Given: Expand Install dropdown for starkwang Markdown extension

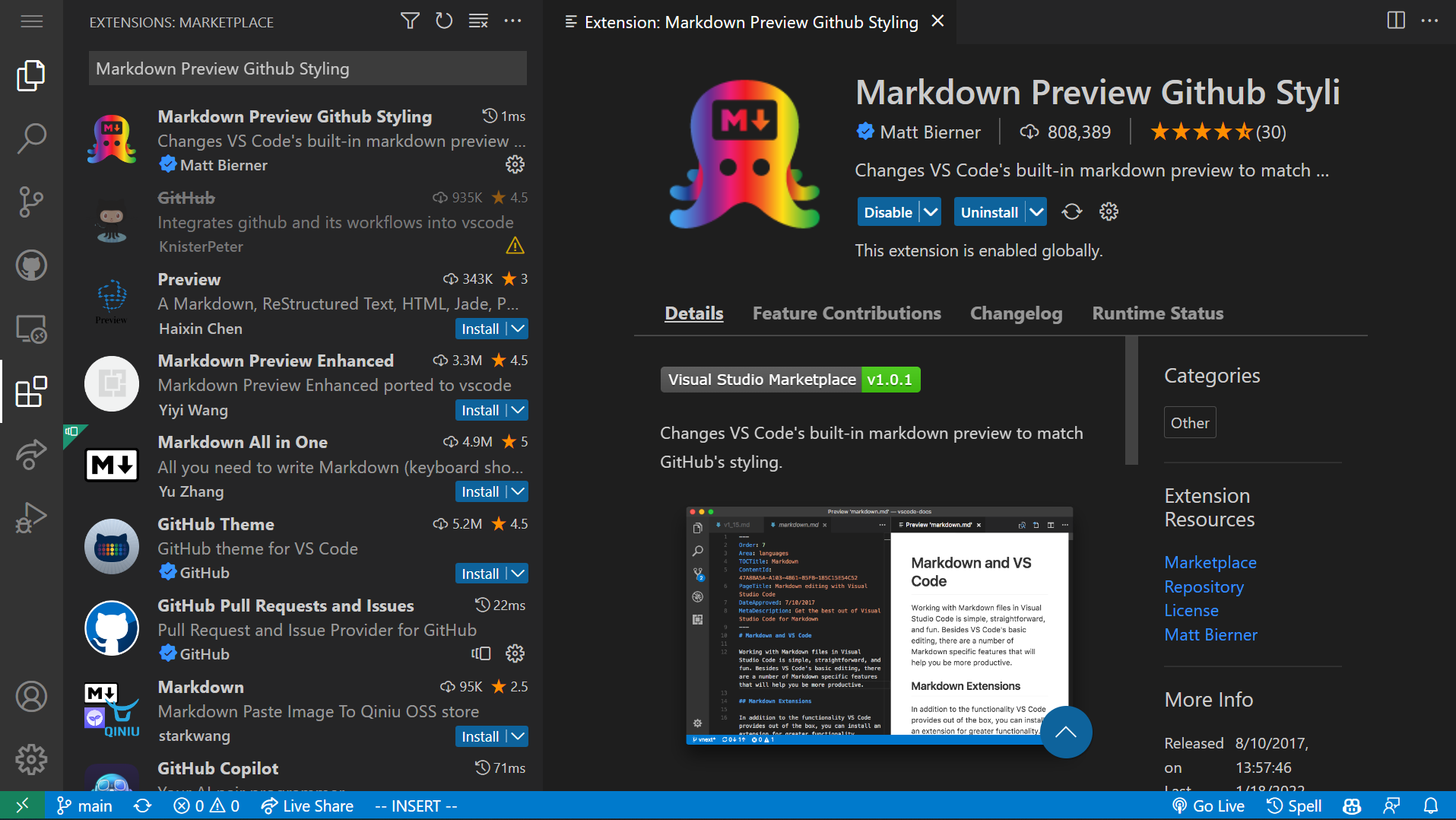Looking at the screenshot, I should [x=518, y=736].
